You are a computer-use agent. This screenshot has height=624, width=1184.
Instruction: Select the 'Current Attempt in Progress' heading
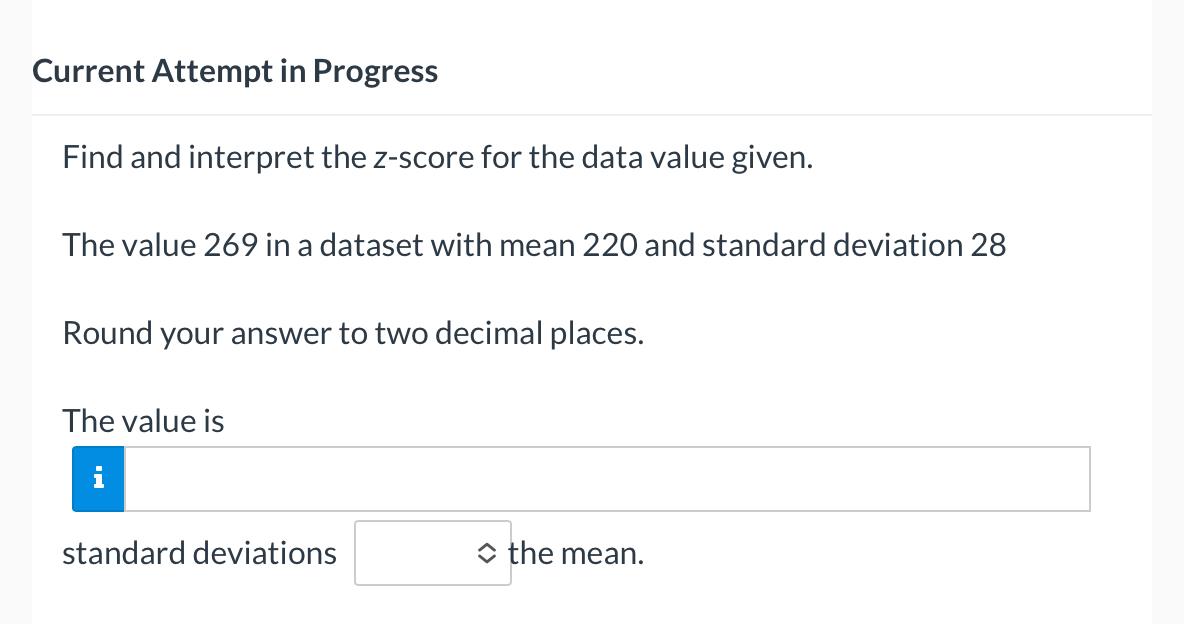235,70
